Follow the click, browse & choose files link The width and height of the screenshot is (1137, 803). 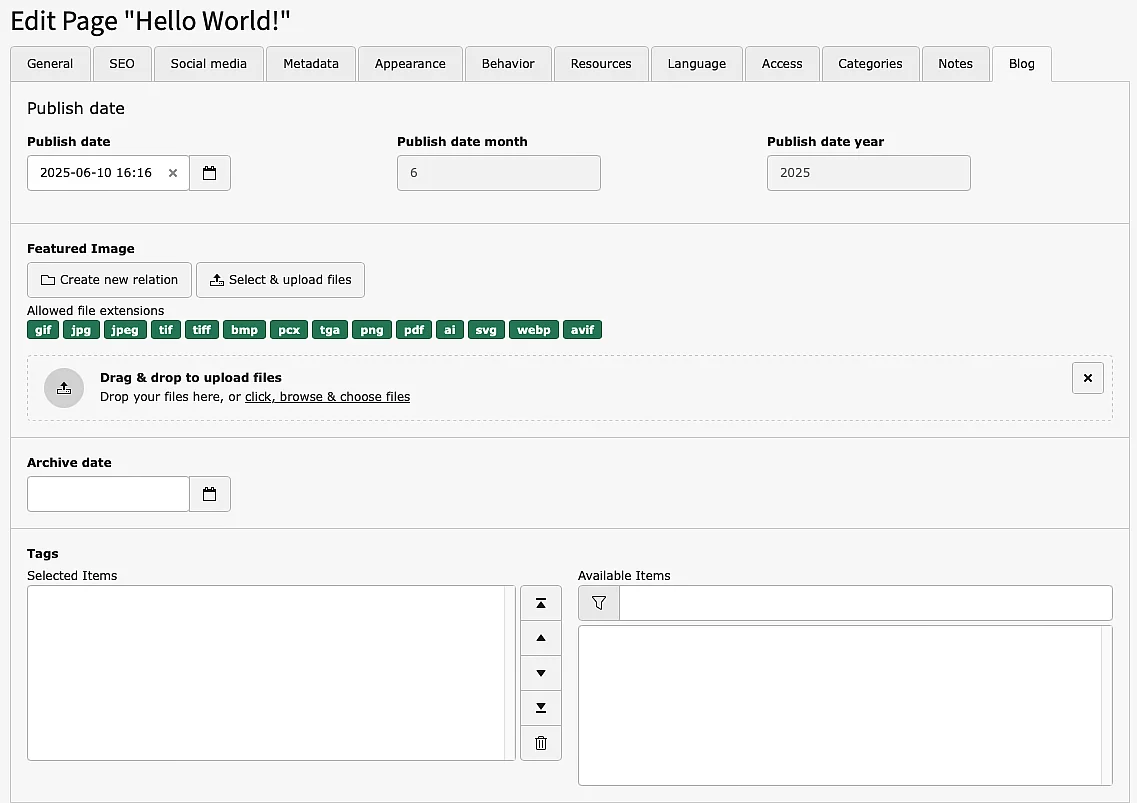(327, 397)
